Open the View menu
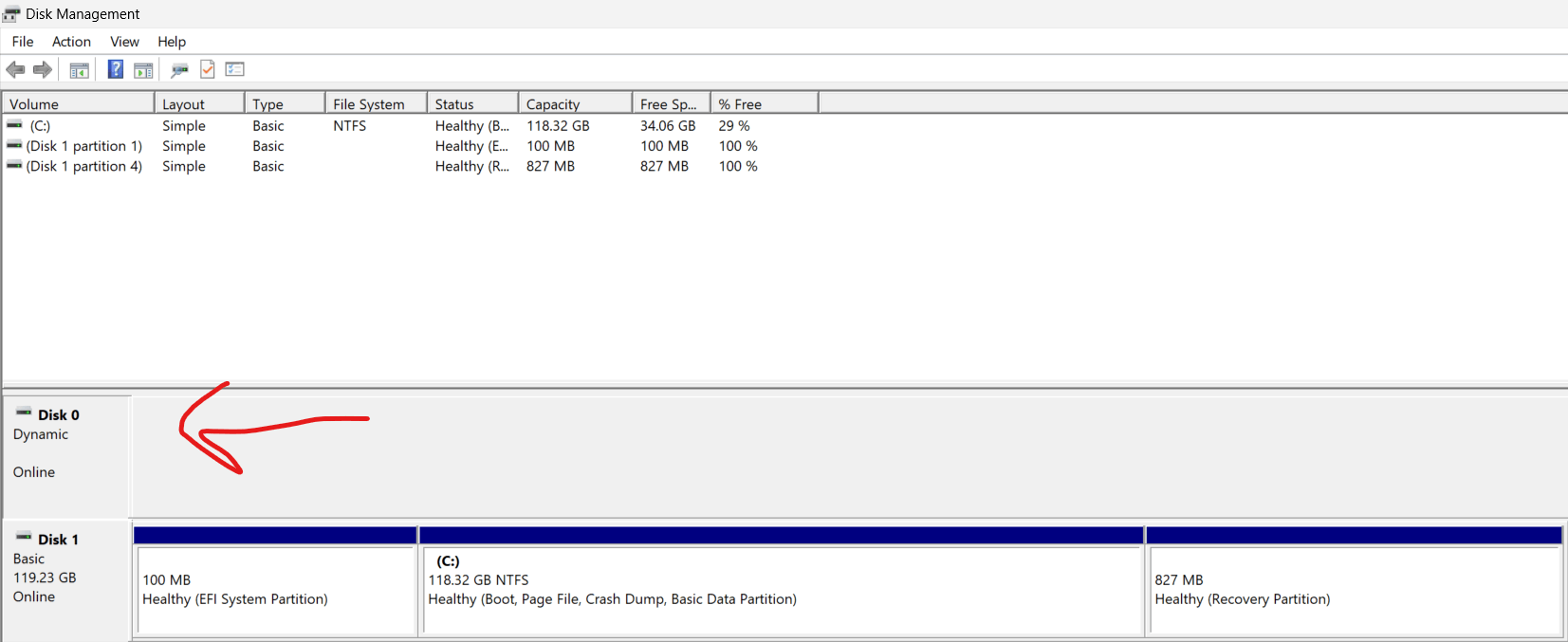Viewport: 1568px width, 642px height. click(124, 42)
